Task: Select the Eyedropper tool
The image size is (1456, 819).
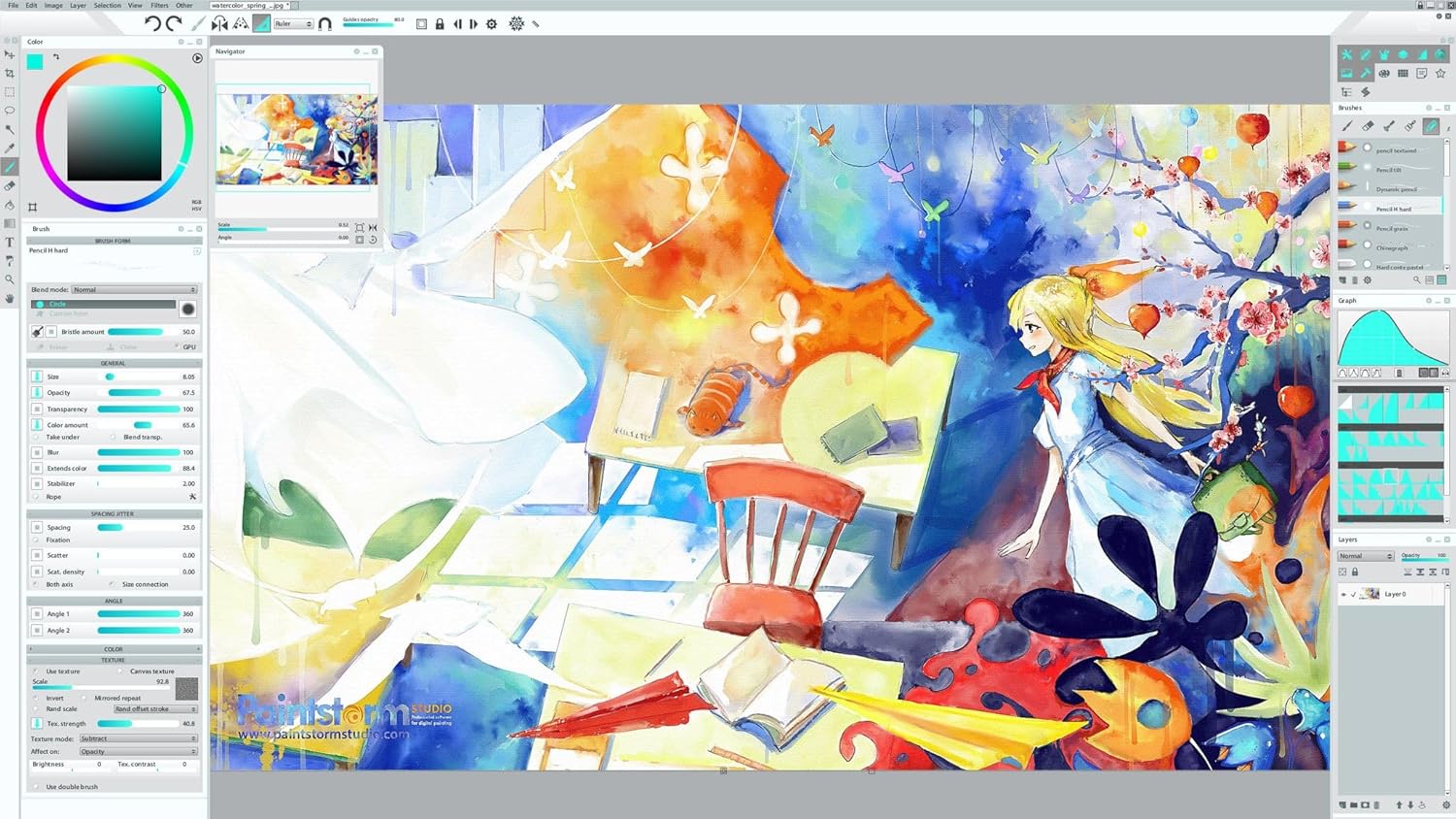Action: click(x=10, y=147)
